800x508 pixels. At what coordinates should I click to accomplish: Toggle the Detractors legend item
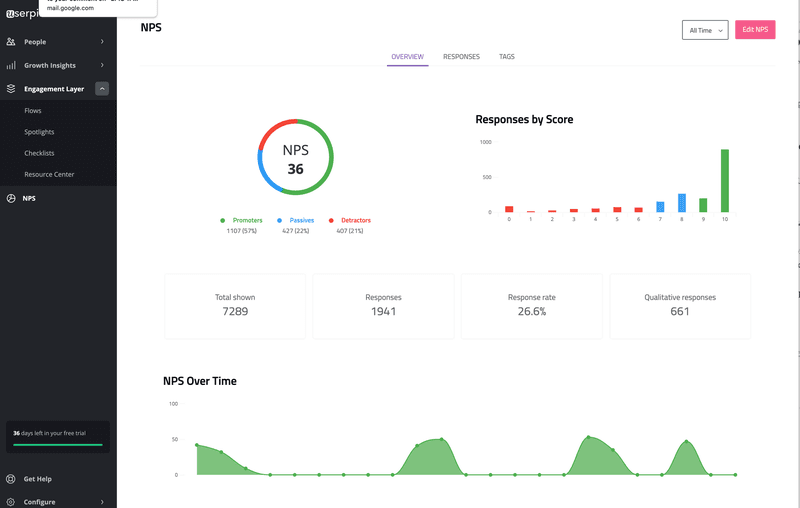coord(350,220)
